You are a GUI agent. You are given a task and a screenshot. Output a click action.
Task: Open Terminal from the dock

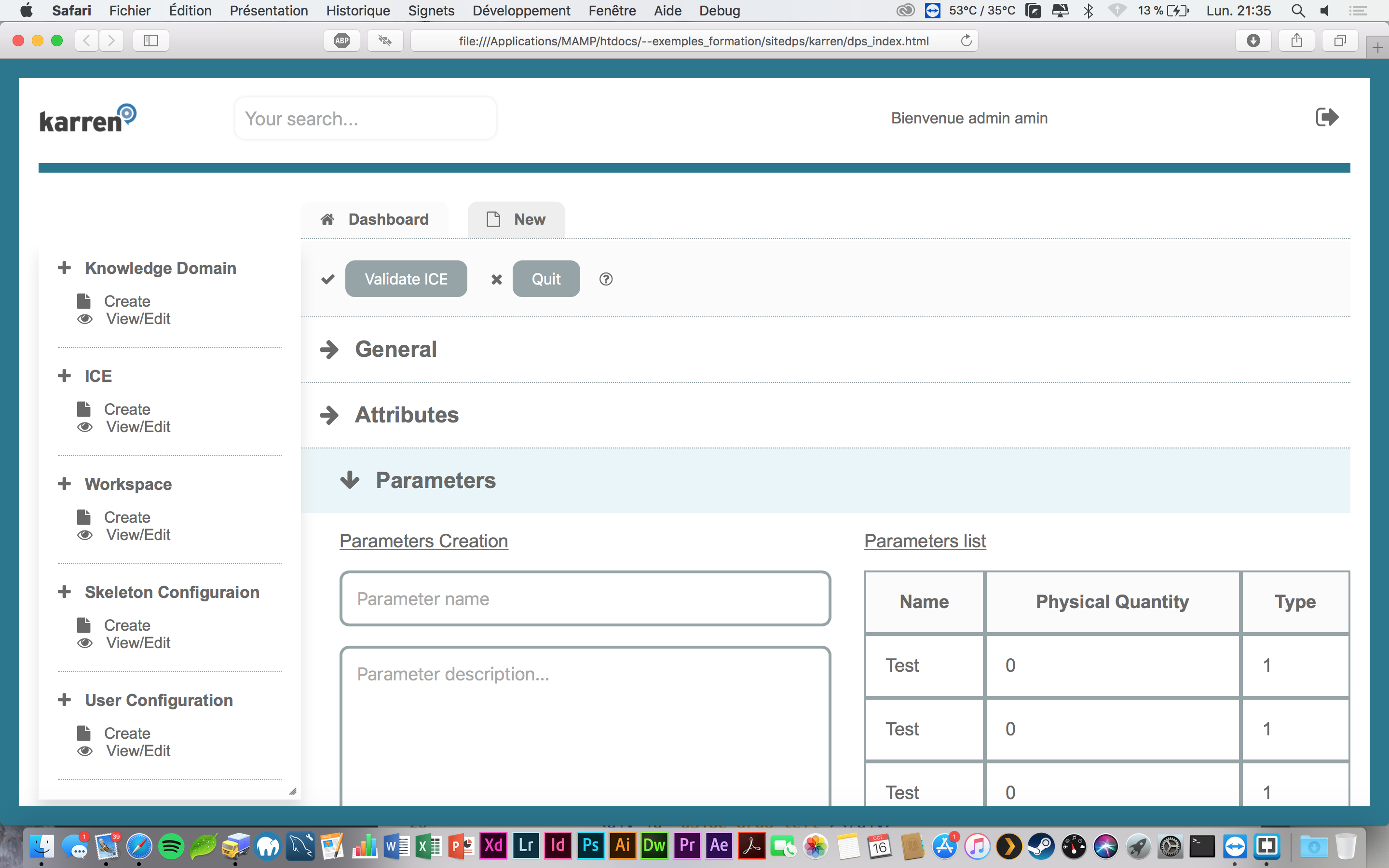coord(1202,846)
